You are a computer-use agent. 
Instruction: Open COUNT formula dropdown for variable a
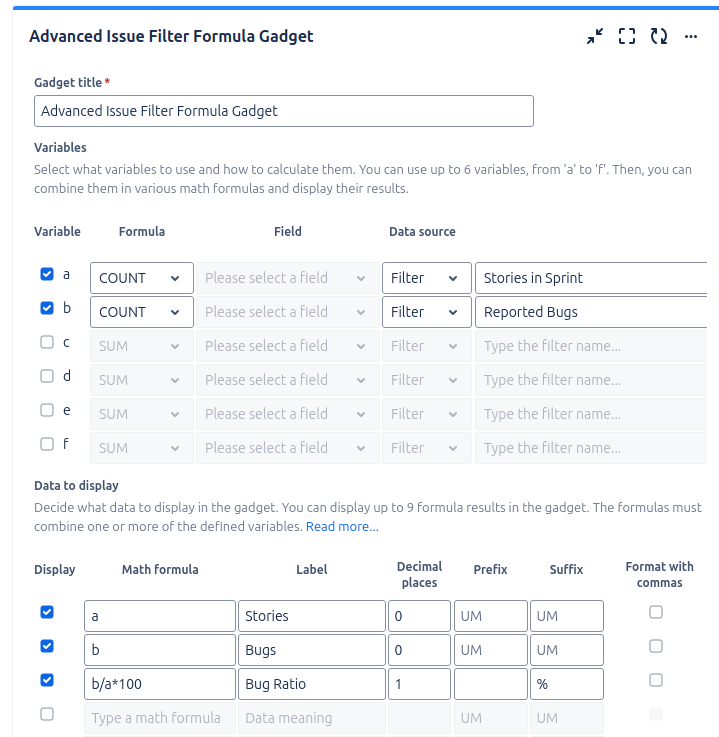pyautogui.click(x=141, y=278)
